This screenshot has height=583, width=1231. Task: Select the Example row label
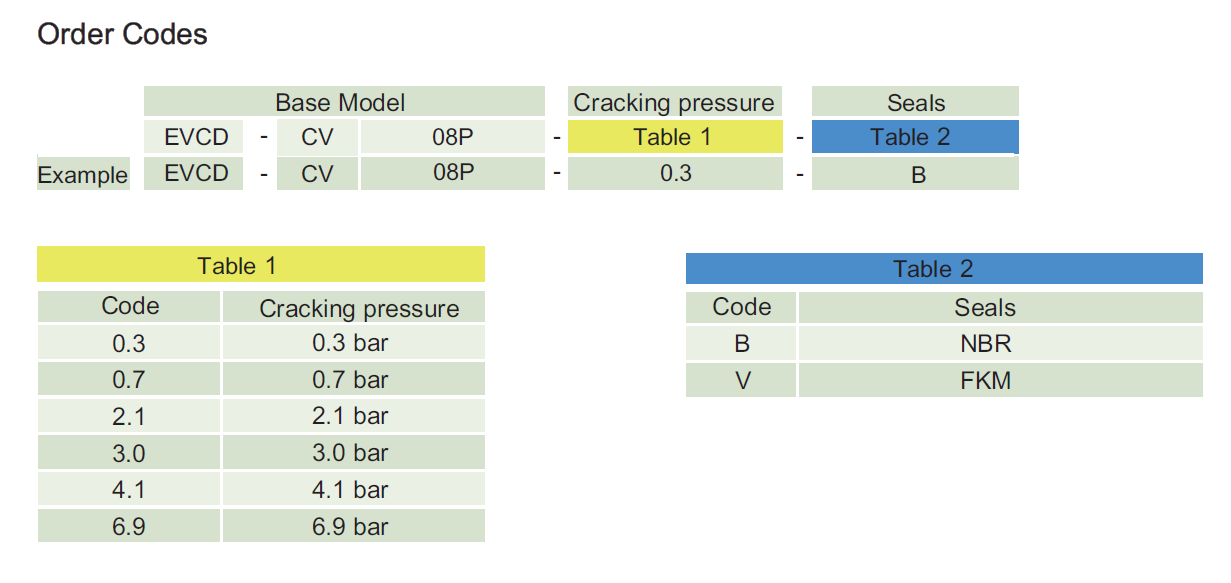pyautogui.click(x=83, y=174)
